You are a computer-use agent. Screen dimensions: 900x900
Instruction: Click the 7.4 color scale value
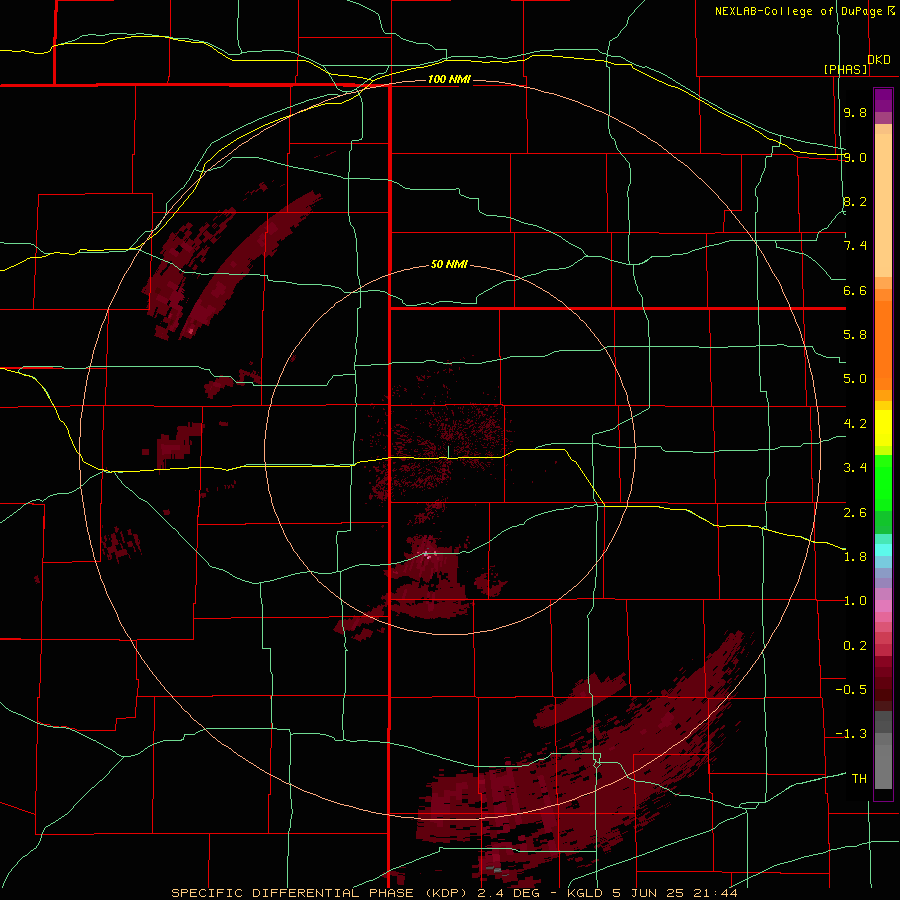[x=855, y=246]
